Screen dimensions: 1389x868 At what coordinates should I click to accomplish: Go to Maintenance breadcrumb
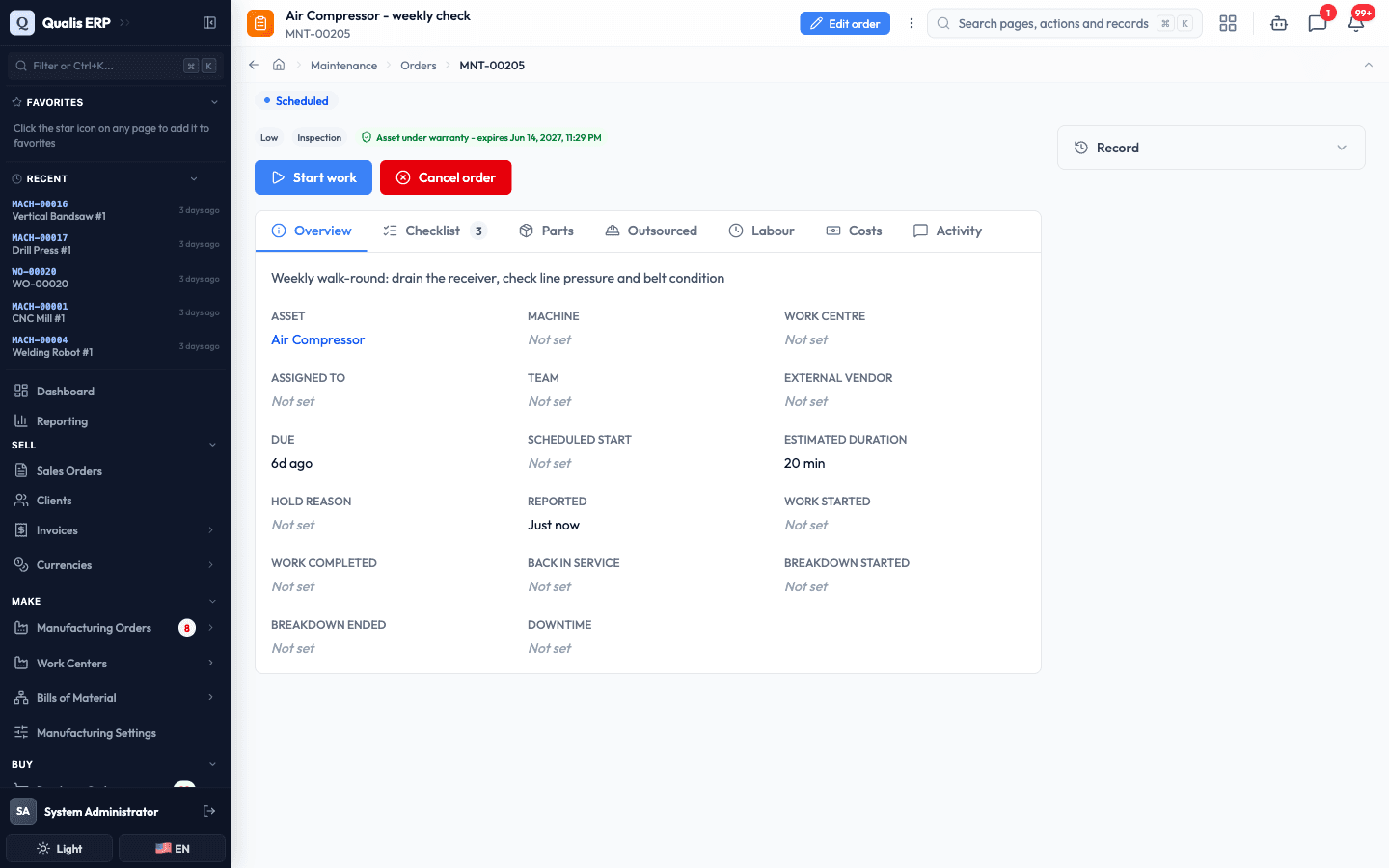(343, 66)
